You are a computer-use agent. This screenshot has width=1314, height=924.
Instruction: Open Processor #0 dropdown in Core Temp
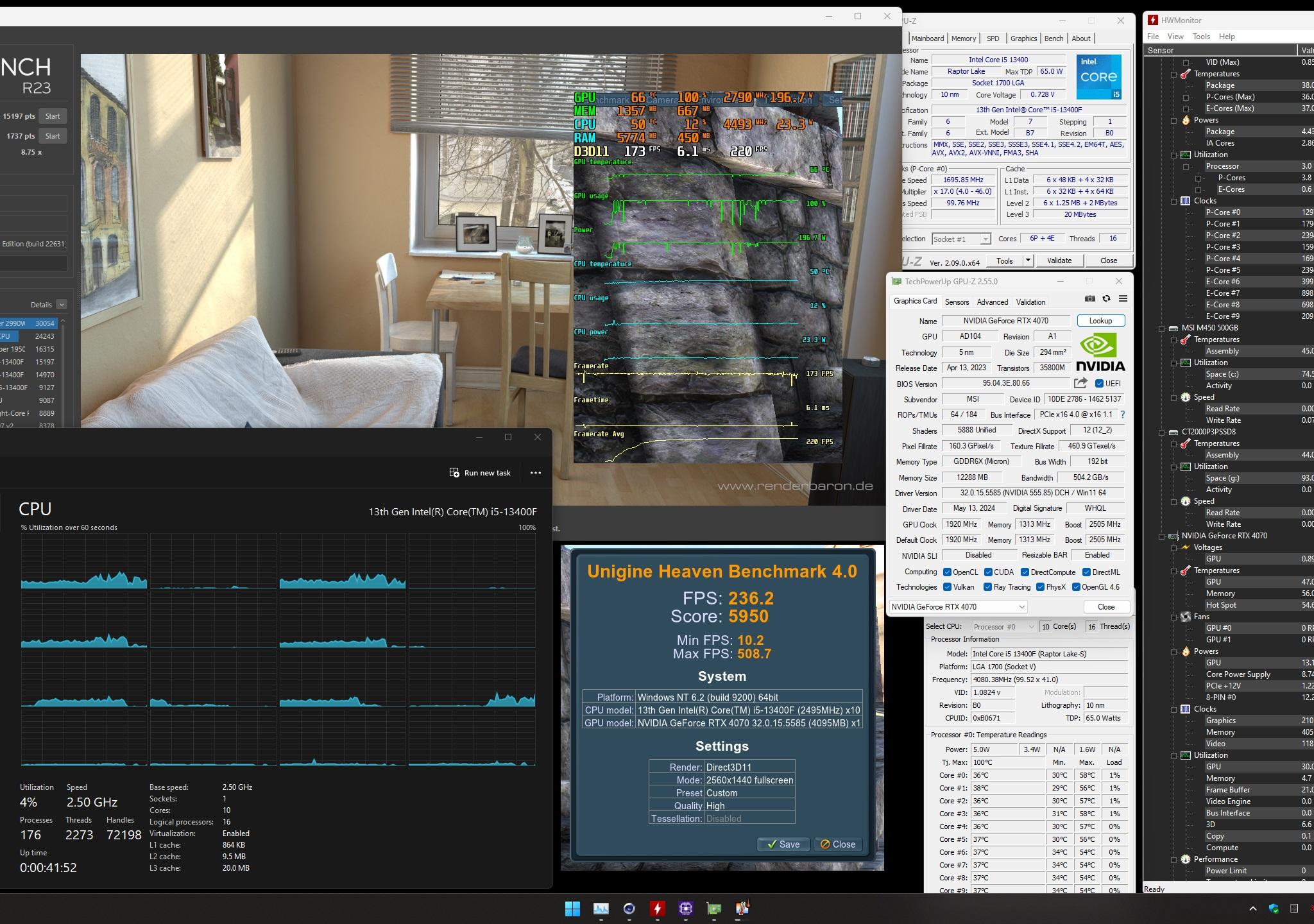[x=1003, y=627]
